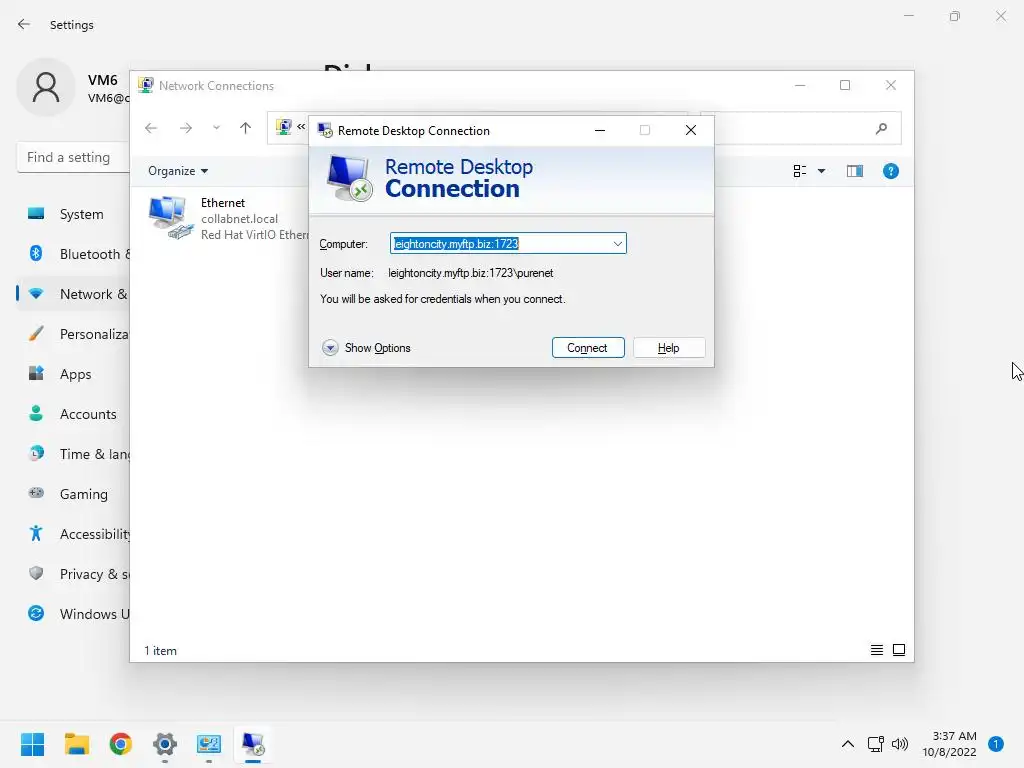The image size is (1024, 768).
Task: Open the Windows Start menu
Action: click(x=32, y=744)
